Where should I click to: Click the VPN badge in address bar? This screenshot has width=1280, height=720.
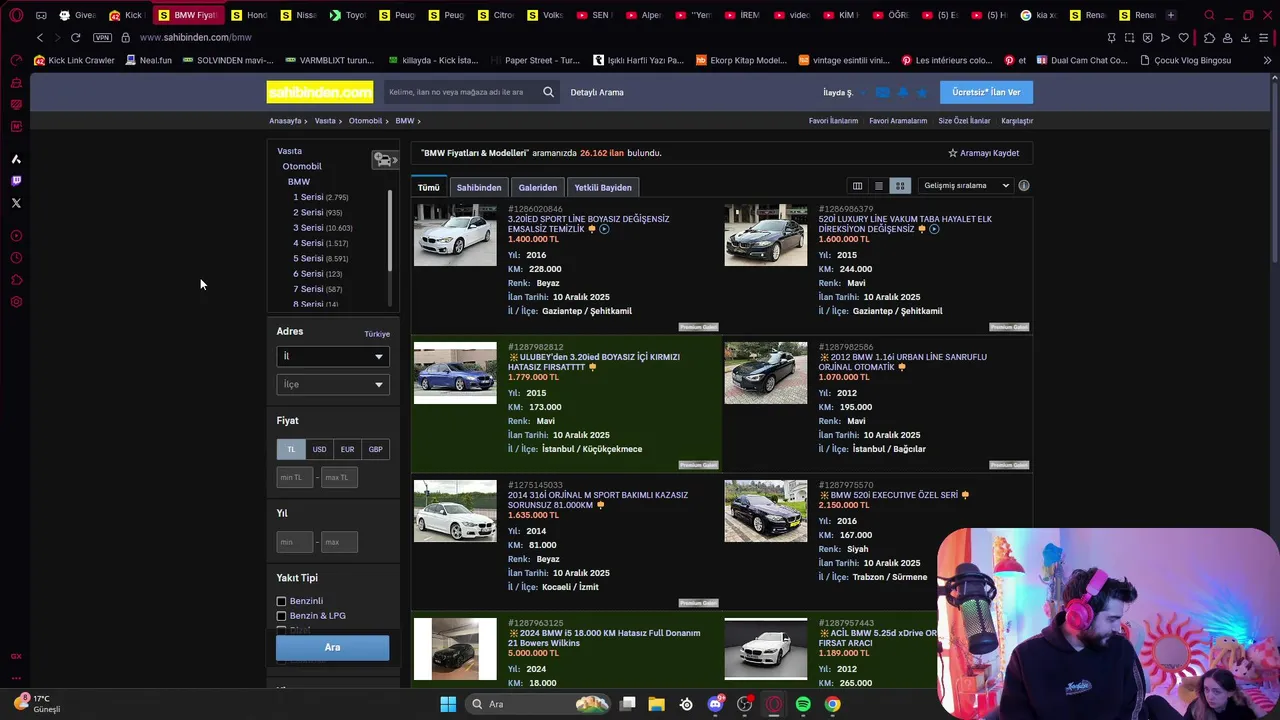point(102,37)
